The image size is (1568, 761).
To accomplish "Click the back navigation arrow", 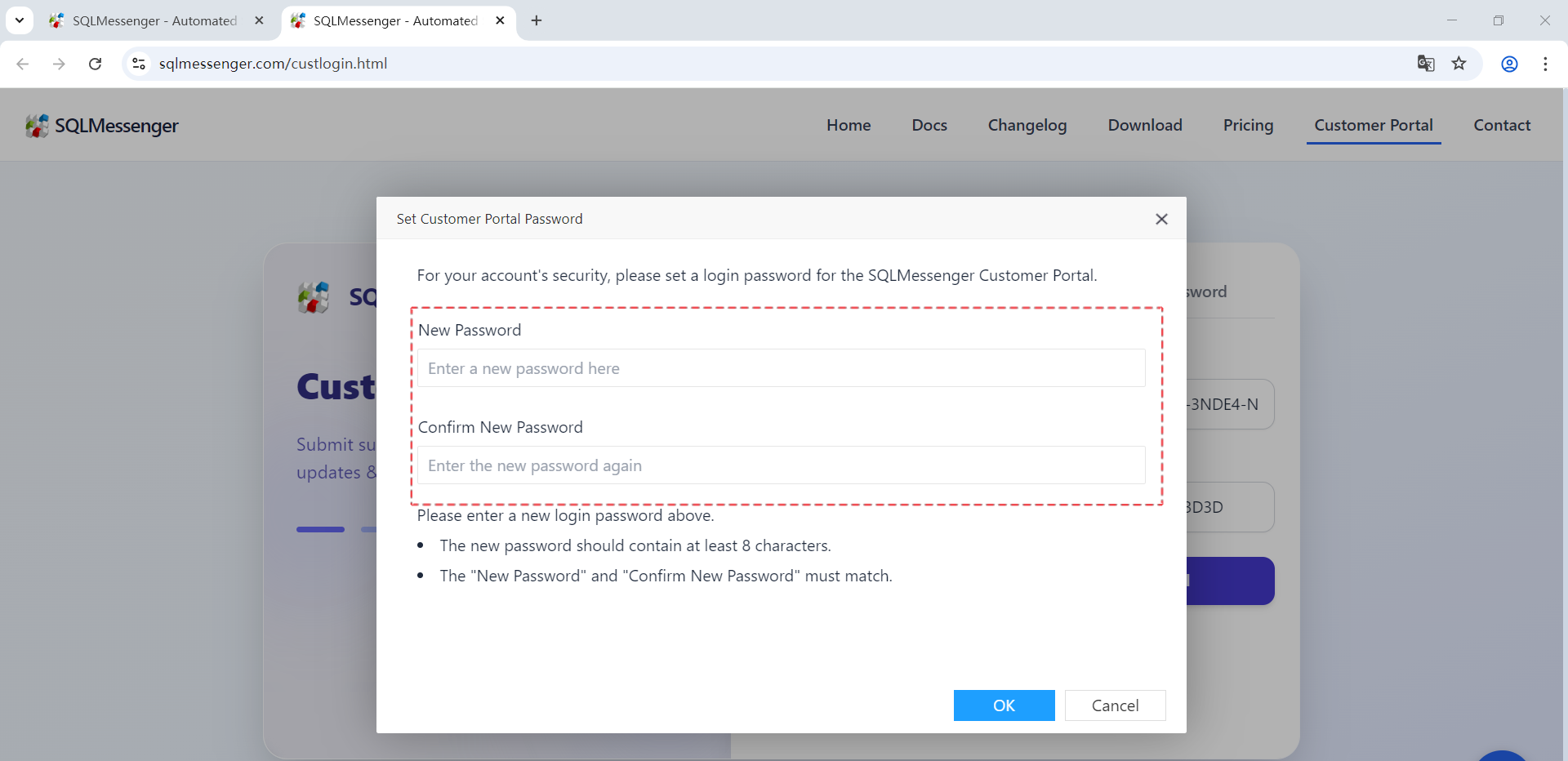I will [x=23, y=64].
